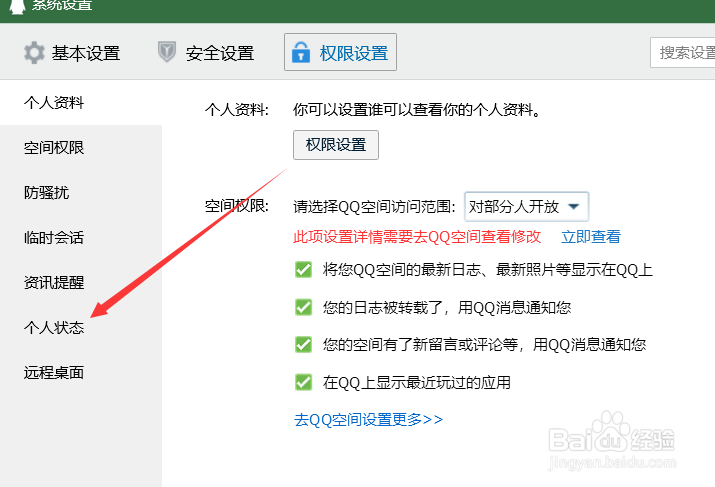This screenshot has height=487, width=715.
Task: Open the 对部分人开放 access range dropdown
Action: pos(526,207)
